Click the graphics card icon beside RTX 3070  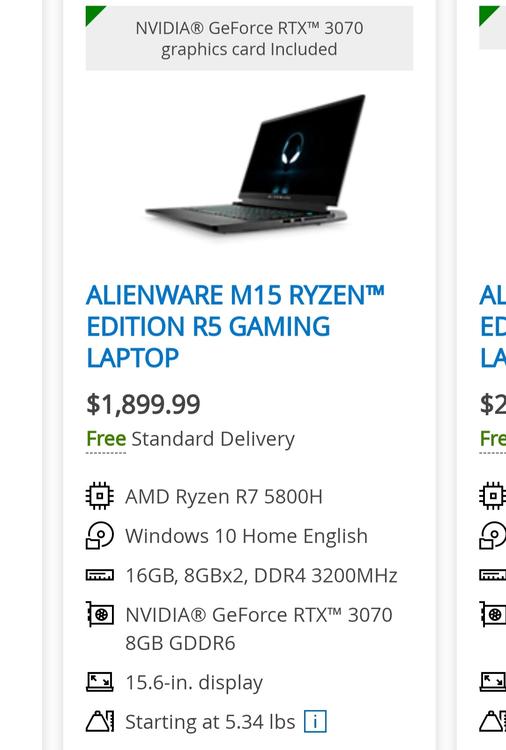coord(99,614)
